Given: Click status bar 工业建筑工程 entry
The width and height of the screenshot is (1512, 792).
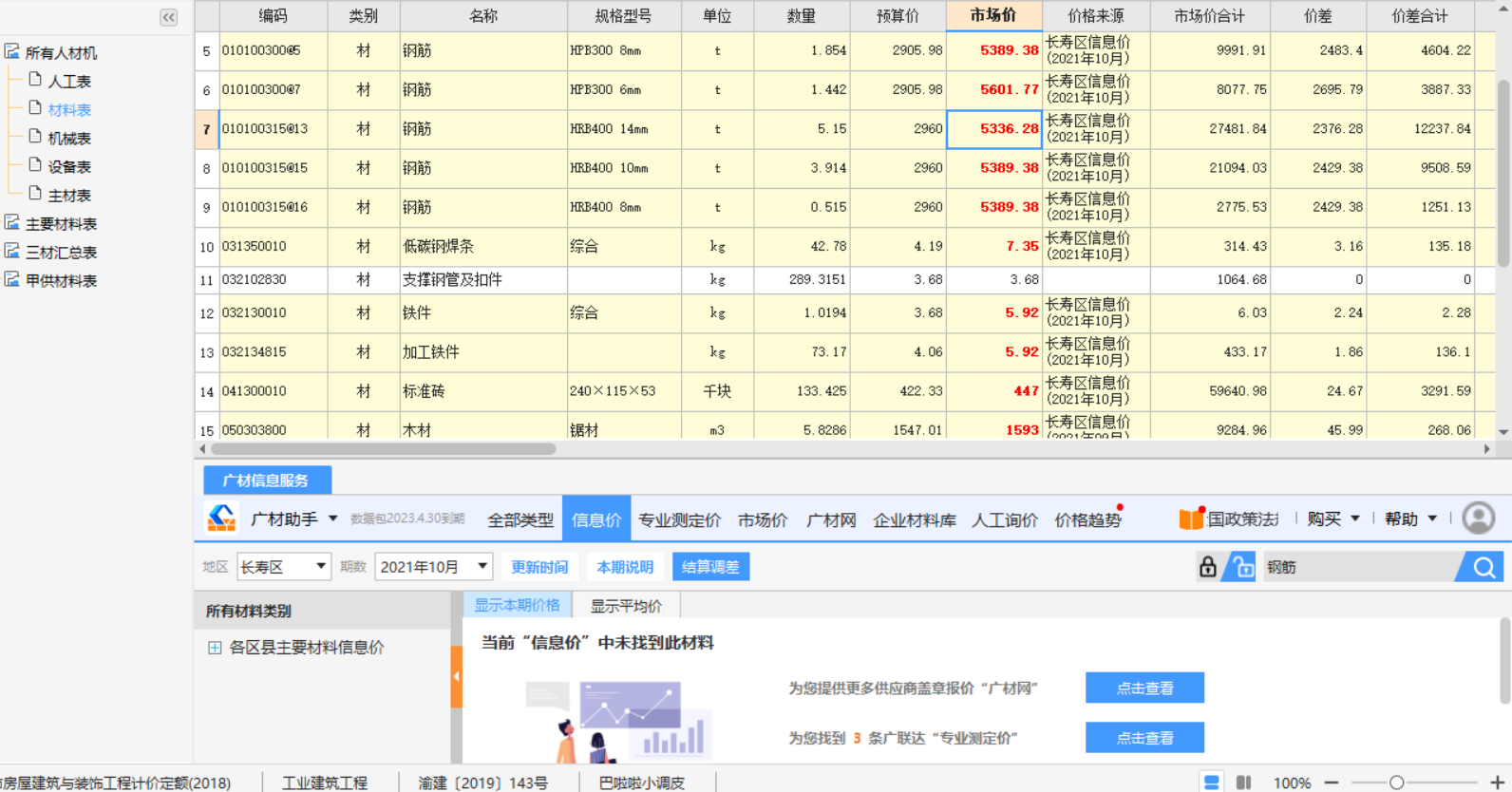Looking at the screenshot, I should 325,783.
